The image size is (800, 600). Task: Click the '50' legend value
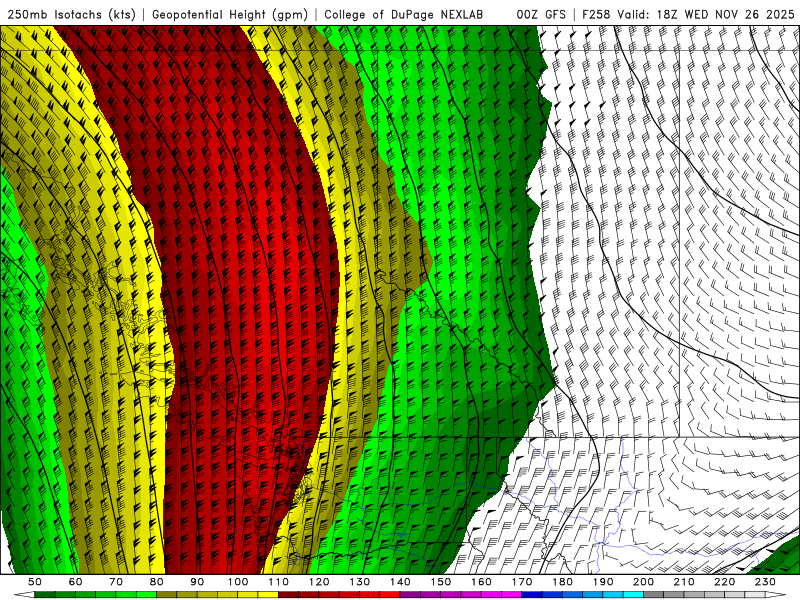[35, 582]
